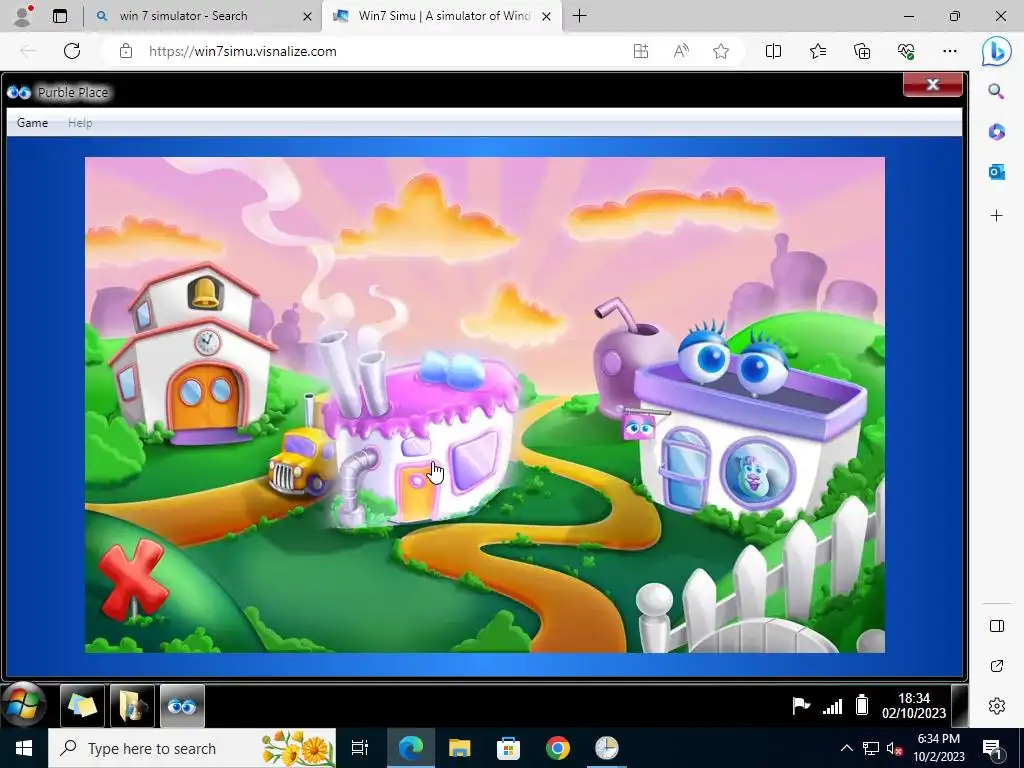
Task: Click the Type here to search box
Action: pos(192,748)
